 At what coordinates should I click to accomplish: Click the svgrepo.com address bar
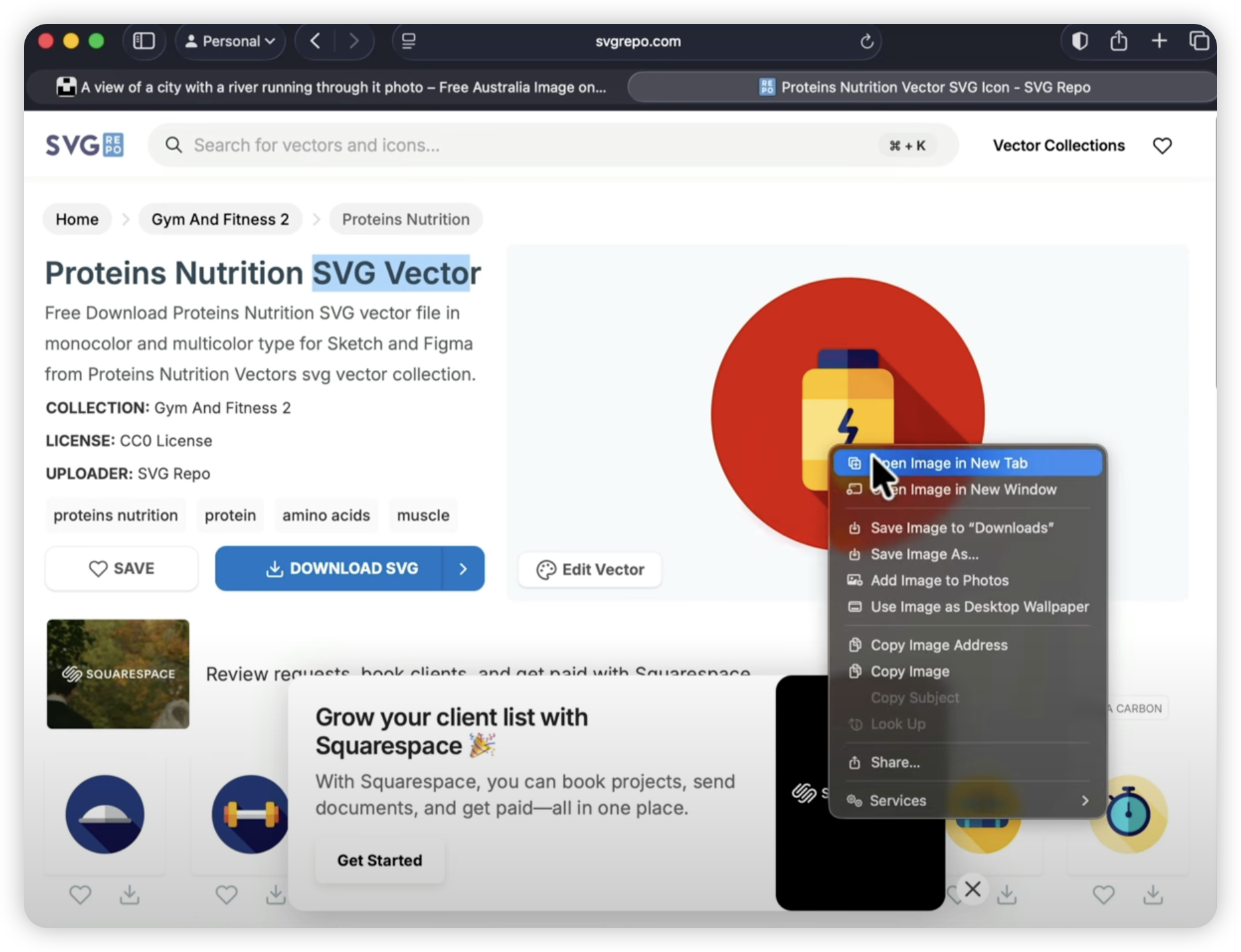638,41
